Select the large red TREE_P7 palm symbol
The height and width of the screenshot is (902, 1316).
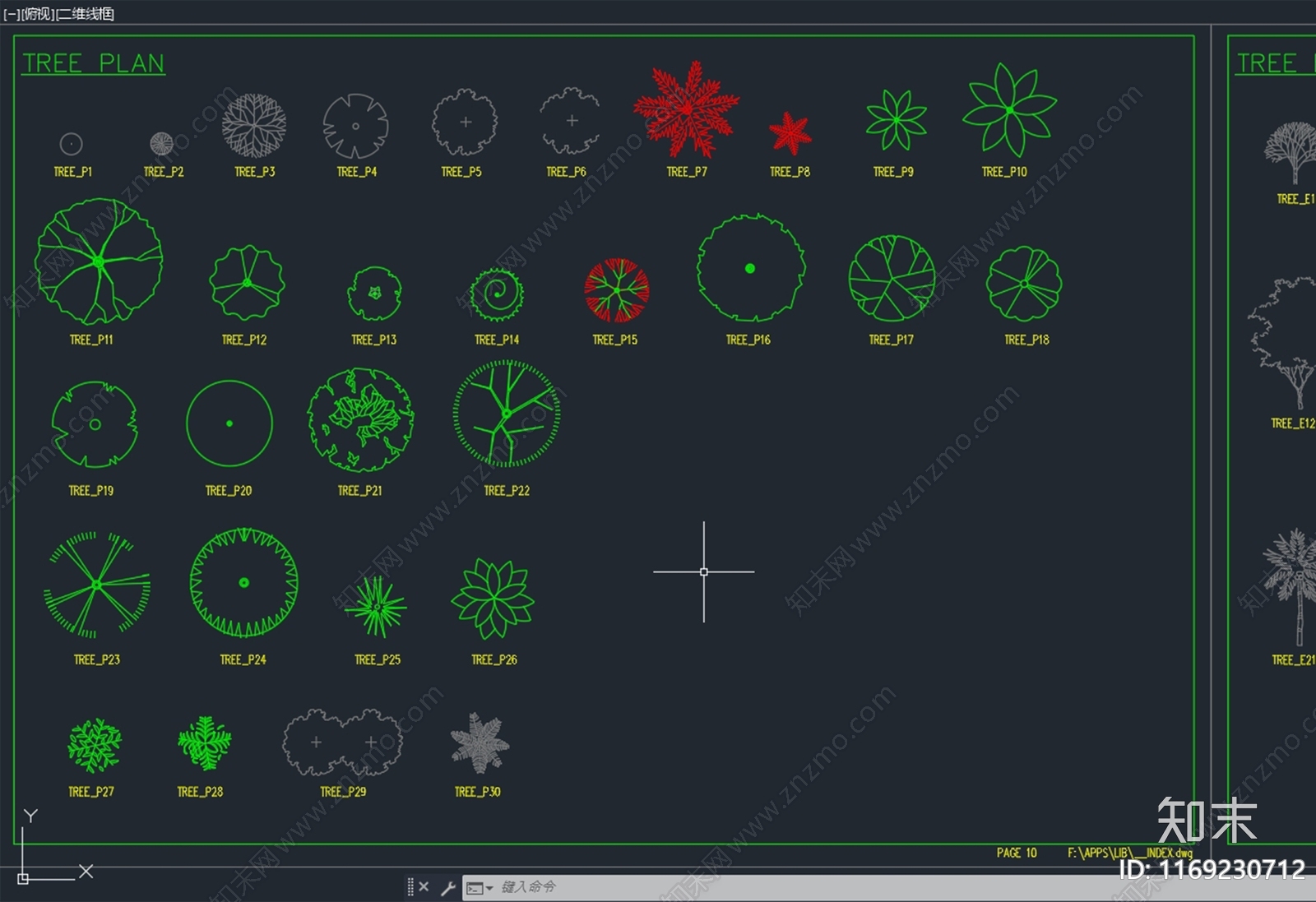(686, 109)
